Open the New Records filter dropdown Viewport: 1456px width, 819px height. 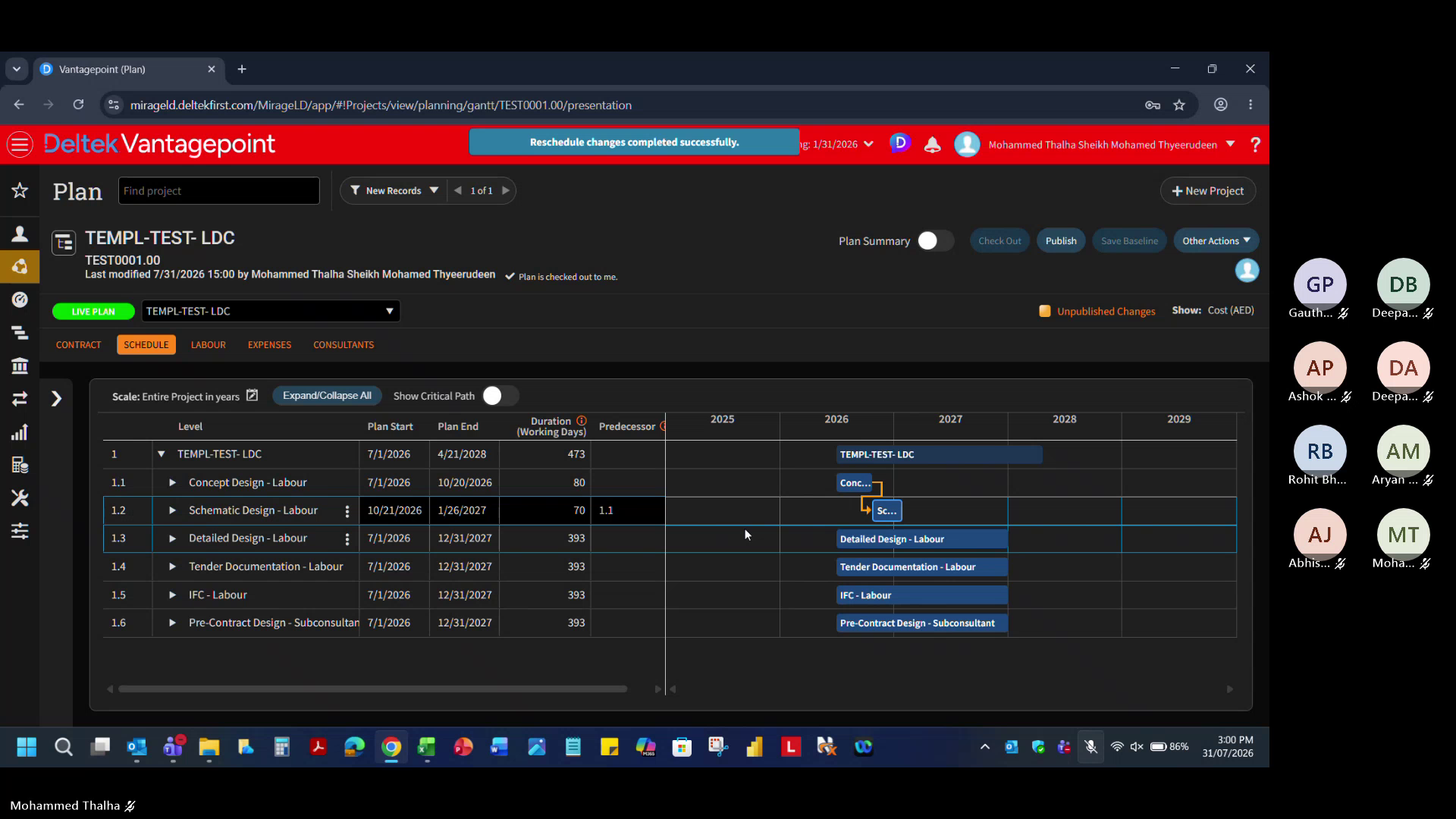click(x=394, y=190)
